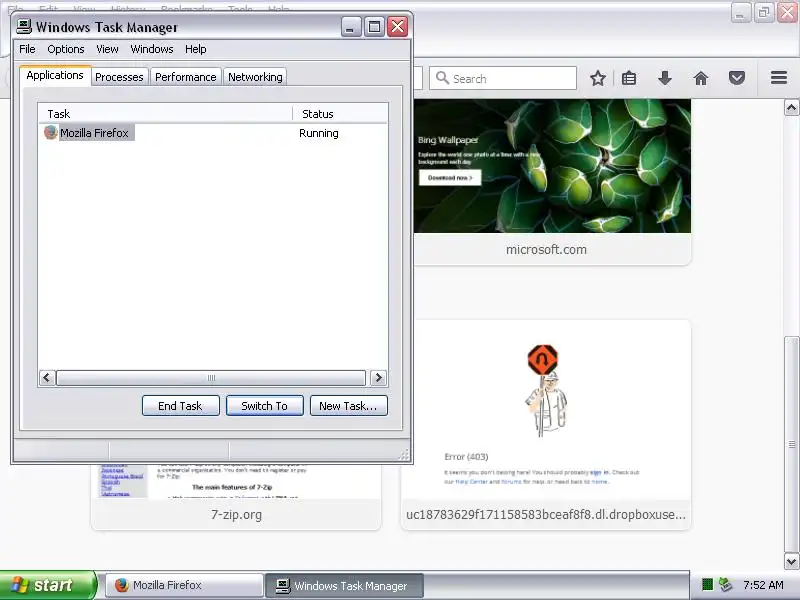The width and height of the screenshot is (800, 600).
Task: Click the task list horizontal scrollbar thumb
Action: [x=211, y=378]
